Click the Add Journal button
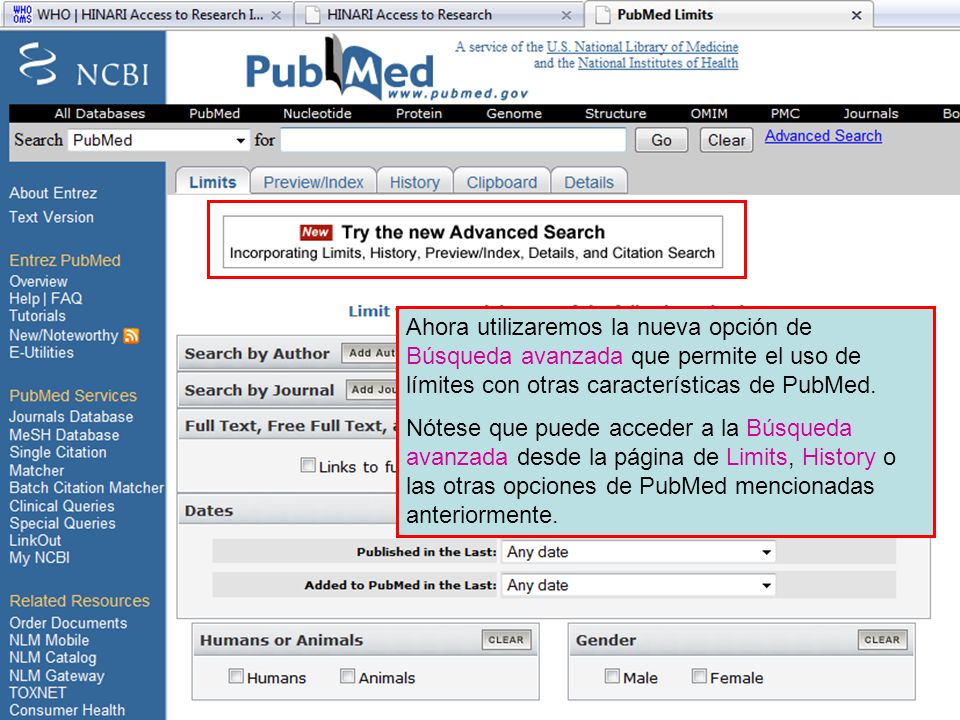Viewport: 960px width, 720px height. 373,389
